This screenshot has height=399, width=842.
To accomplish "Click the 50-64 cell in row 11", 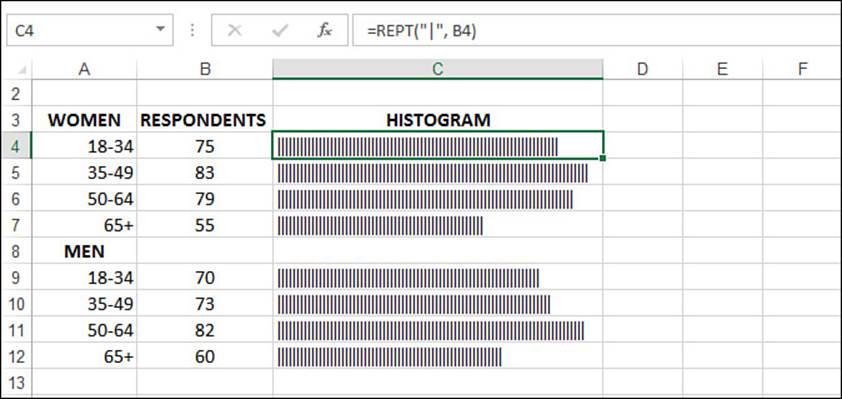I will [x=84, y=330].
